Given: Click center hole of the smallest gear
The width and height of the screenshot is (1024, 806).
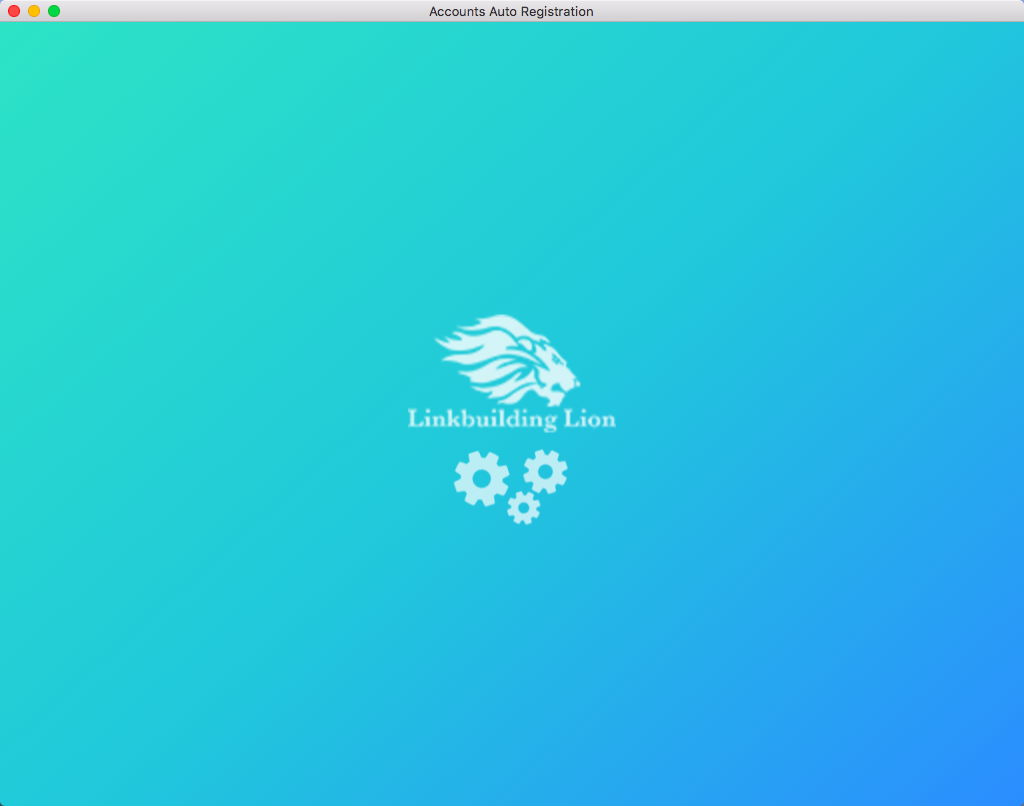Looking at the screenshot, I should coord(523,508).
